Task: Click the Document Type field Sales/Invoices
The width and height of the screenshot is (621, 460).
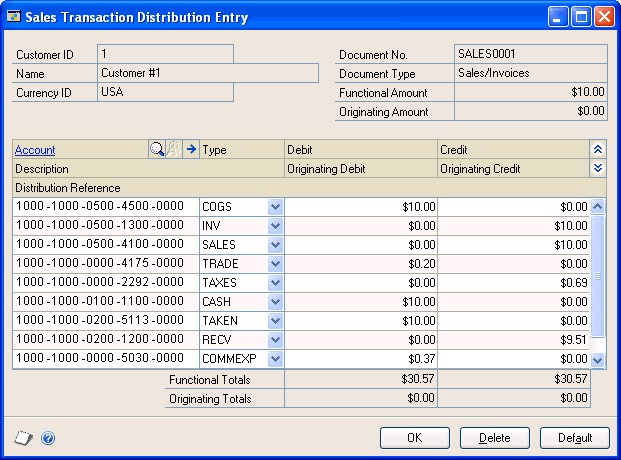Action: 531,73
